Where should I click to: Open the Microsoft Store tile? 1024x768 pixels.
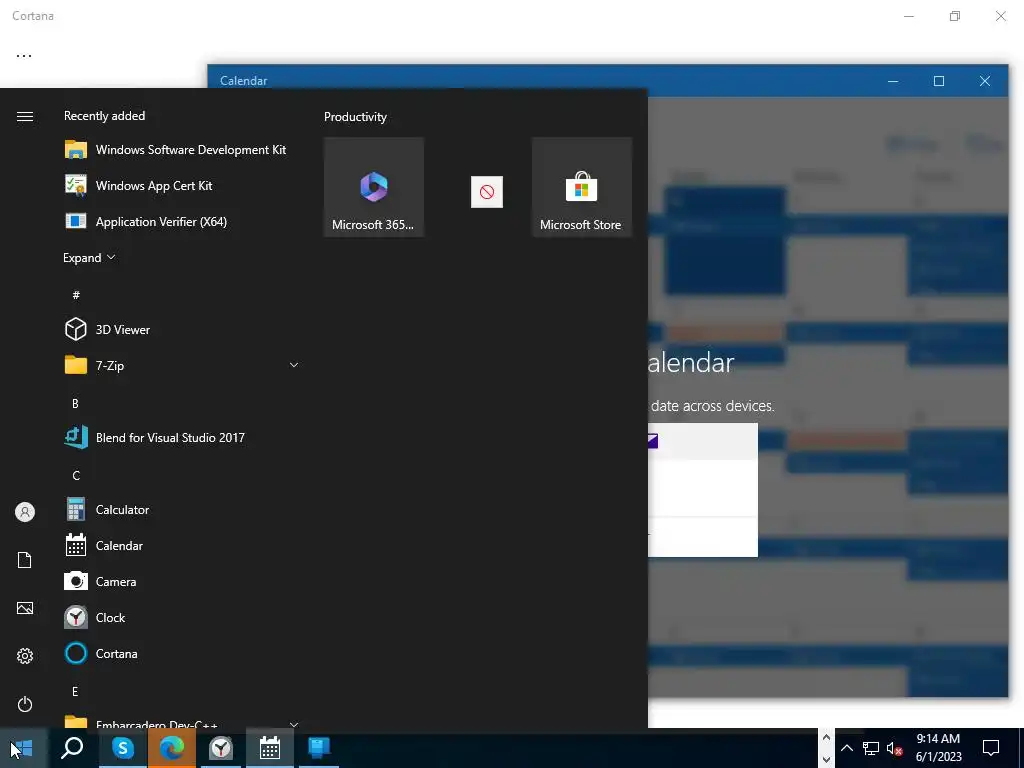[x=581, y=187]
